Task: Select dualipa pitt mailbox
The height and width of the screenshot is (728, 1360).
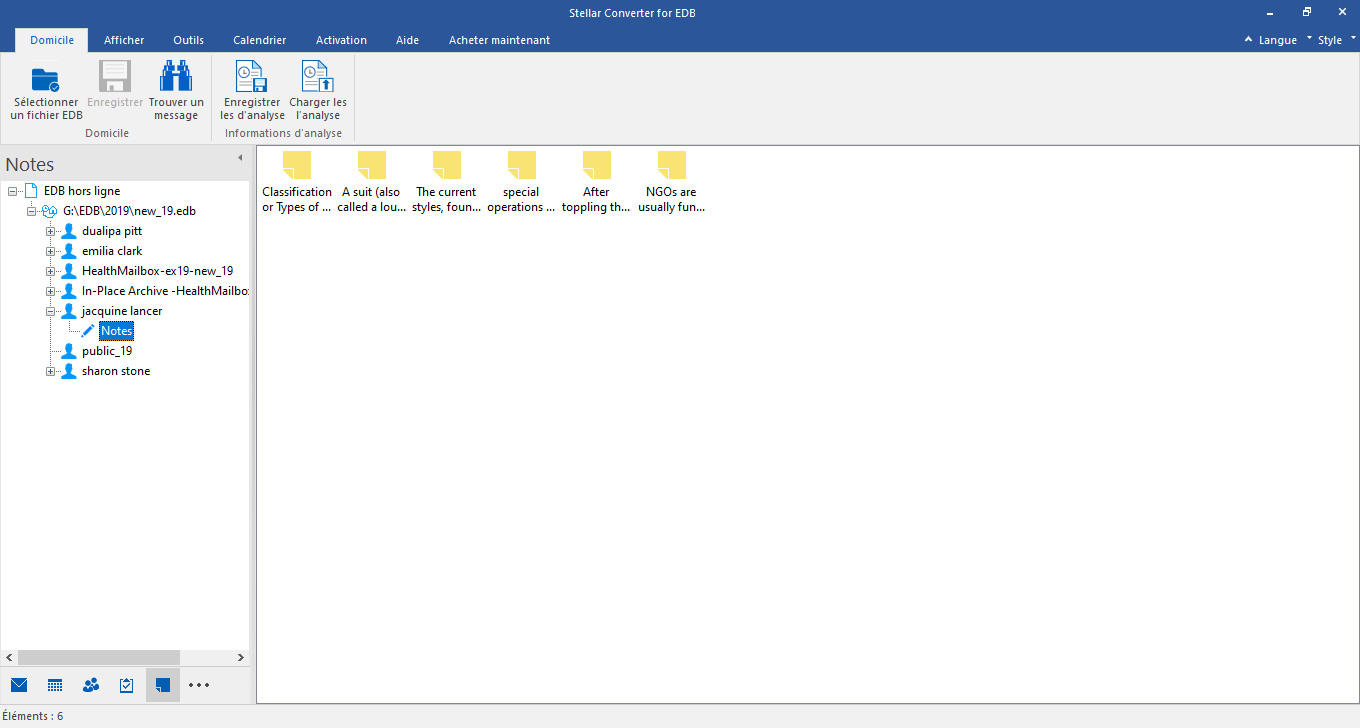Action: coord(112,231)
